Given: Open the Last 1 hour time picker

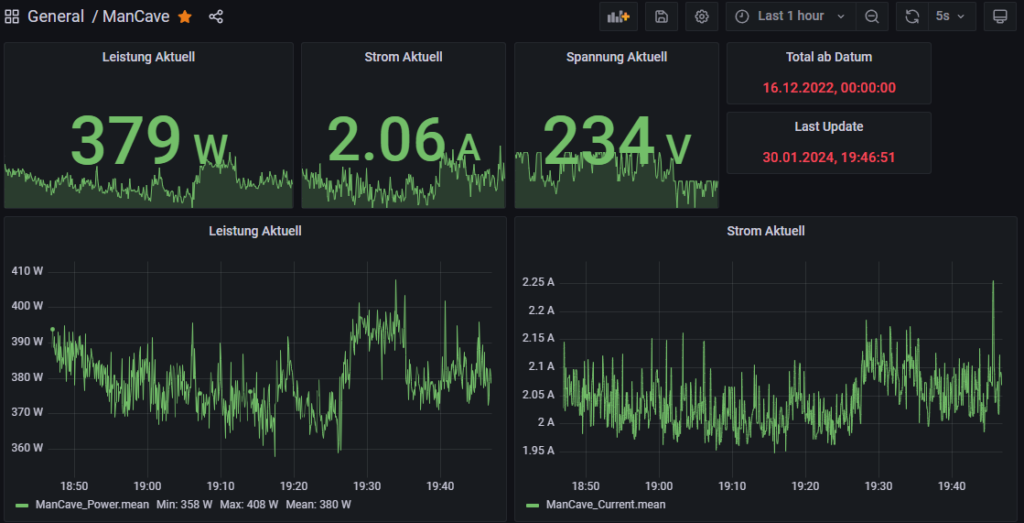Looking at the screenshot, I should pyautogui.click(x=790, y=16).
